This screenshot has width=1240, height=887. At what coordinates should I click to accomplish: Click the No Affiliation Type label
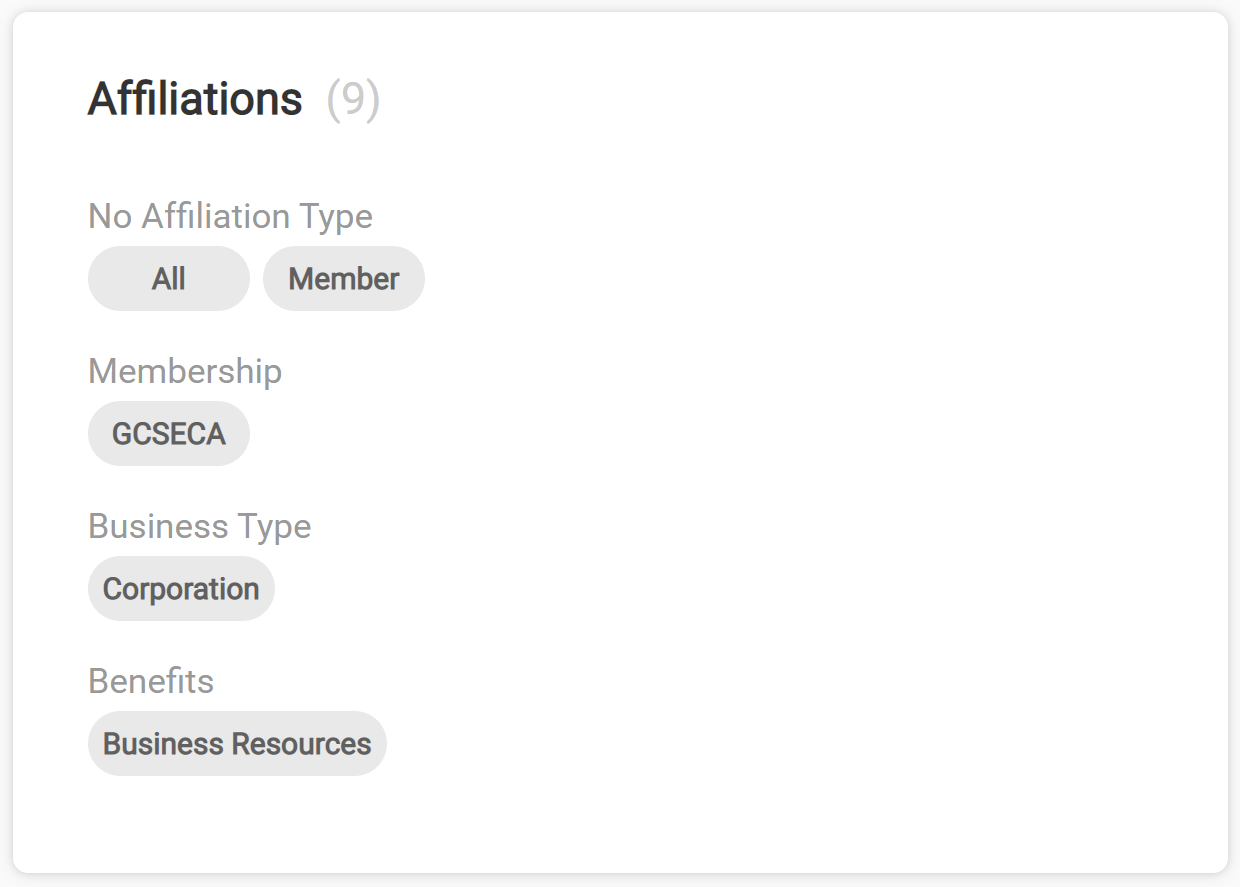click(x=231, y=216)
